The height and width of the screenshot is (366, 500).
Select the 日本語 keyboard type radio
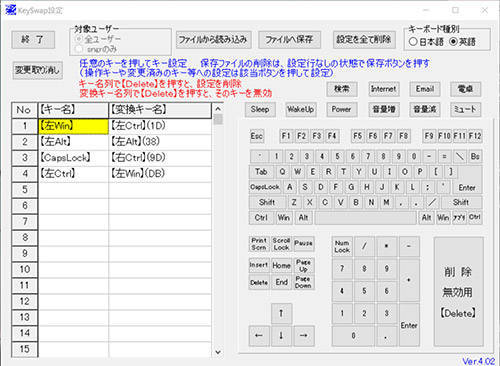426,42
